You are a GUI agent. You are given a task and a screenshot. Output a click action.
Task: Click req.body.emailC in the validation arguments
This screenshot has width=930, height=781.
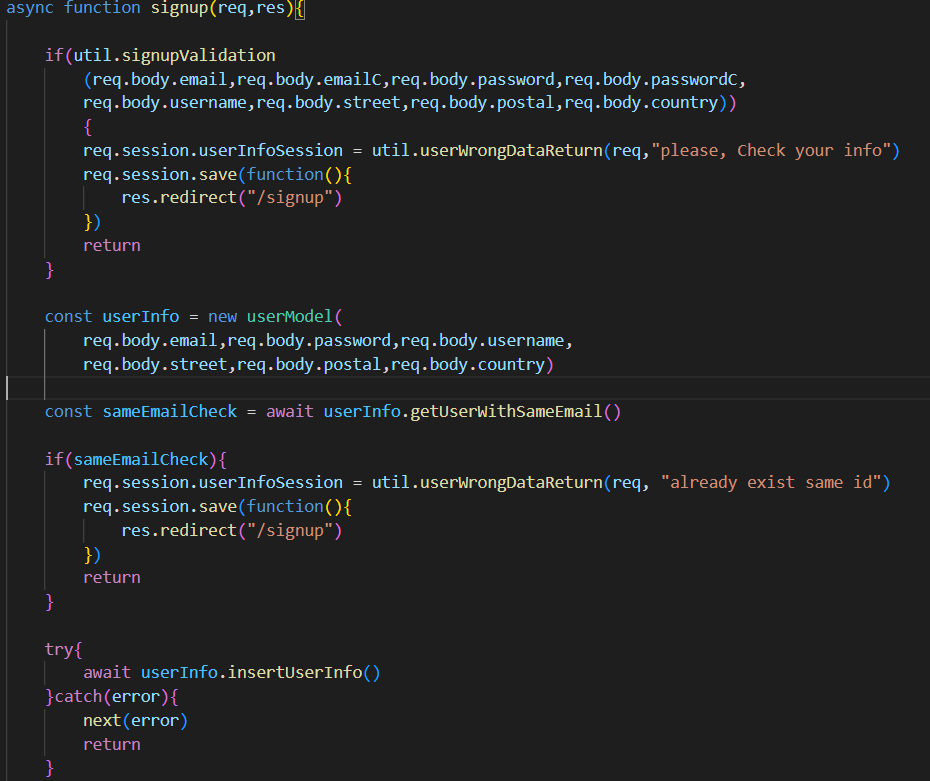pyautogui.click(x=309, y=79)
